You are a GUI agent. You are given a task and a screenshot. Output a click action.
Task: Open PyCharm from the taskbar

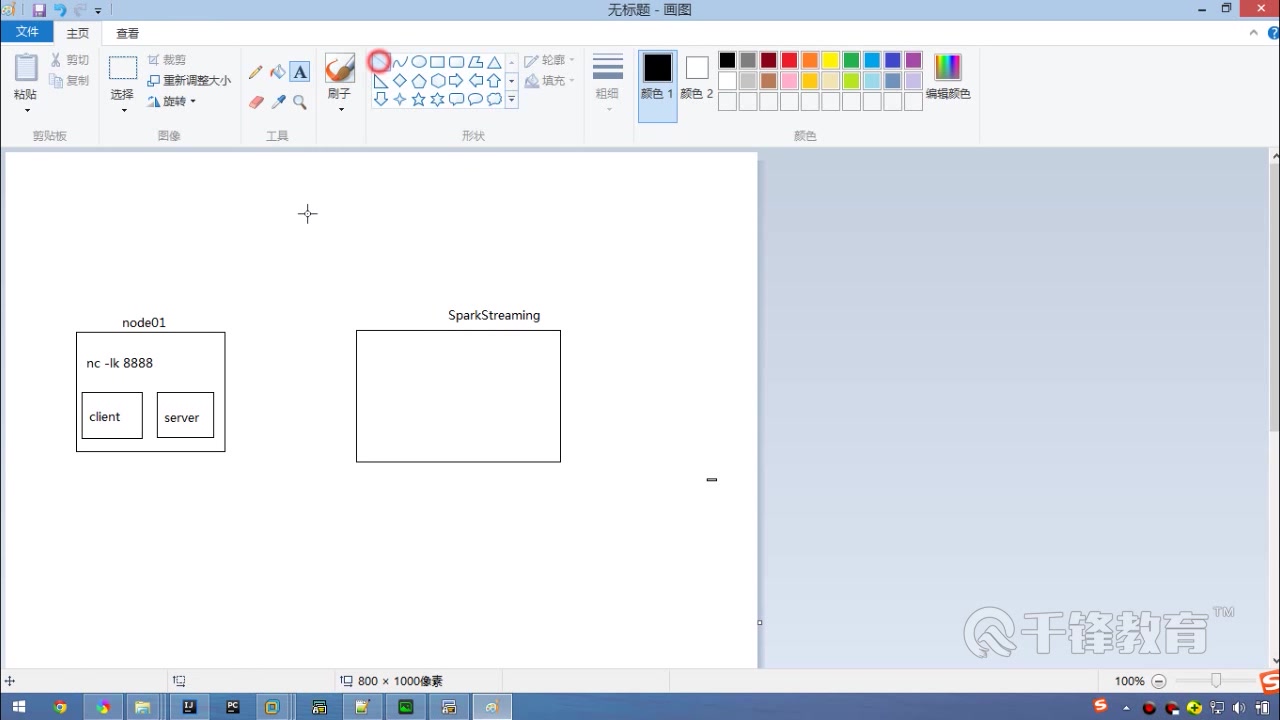232,707
